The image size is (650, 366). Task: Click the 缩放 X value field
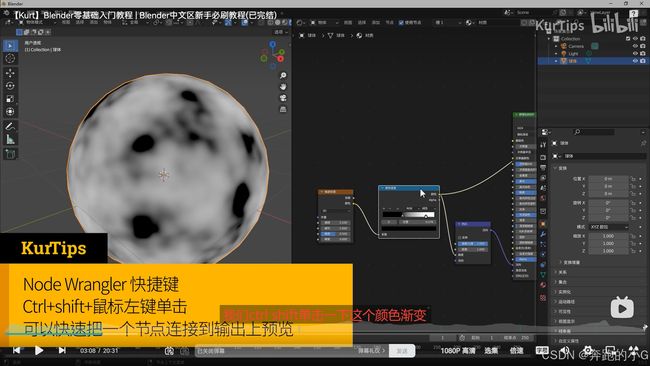click(608, 236)
